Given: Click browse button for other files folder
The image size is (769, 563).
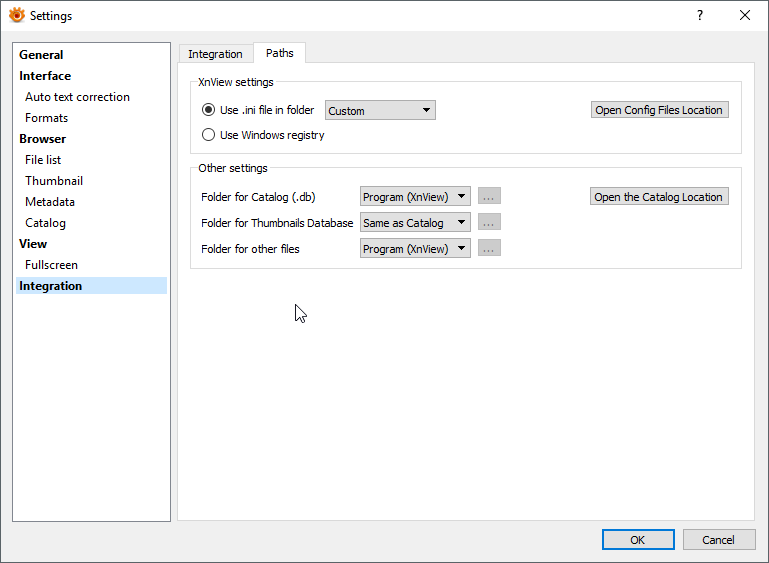Looking at the screenshot, I should pos(489,248).
